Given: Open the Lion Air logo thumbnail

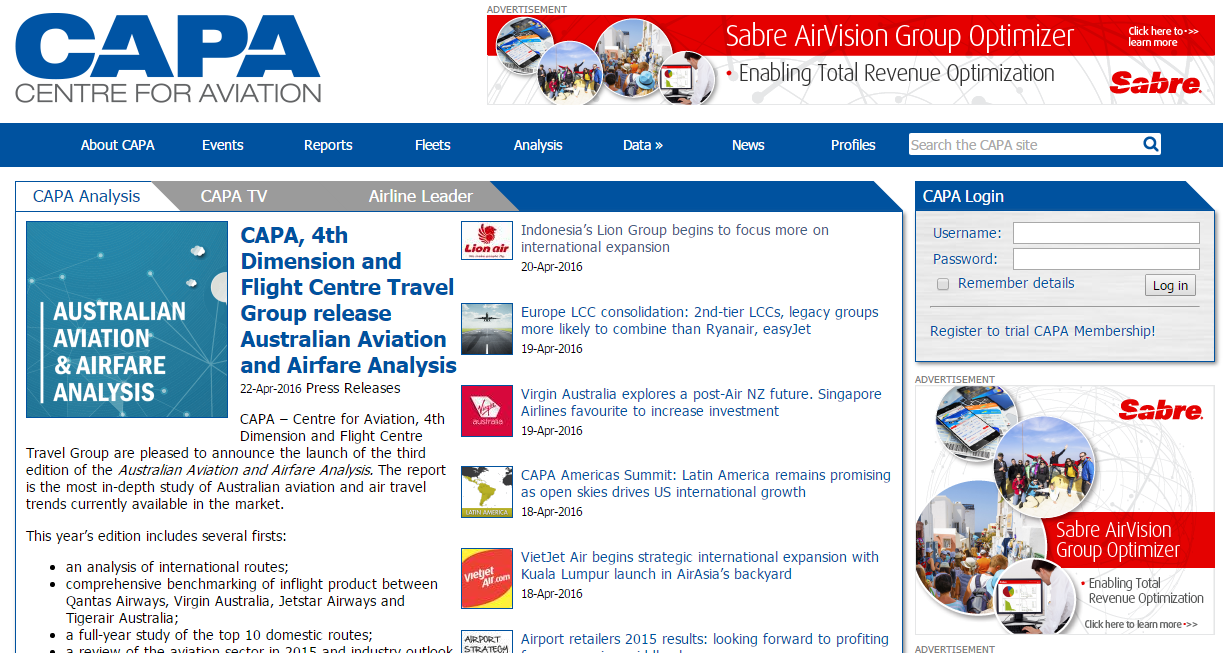Looking at the screenshot, I should pyautogui.click(x=487, y=241).
